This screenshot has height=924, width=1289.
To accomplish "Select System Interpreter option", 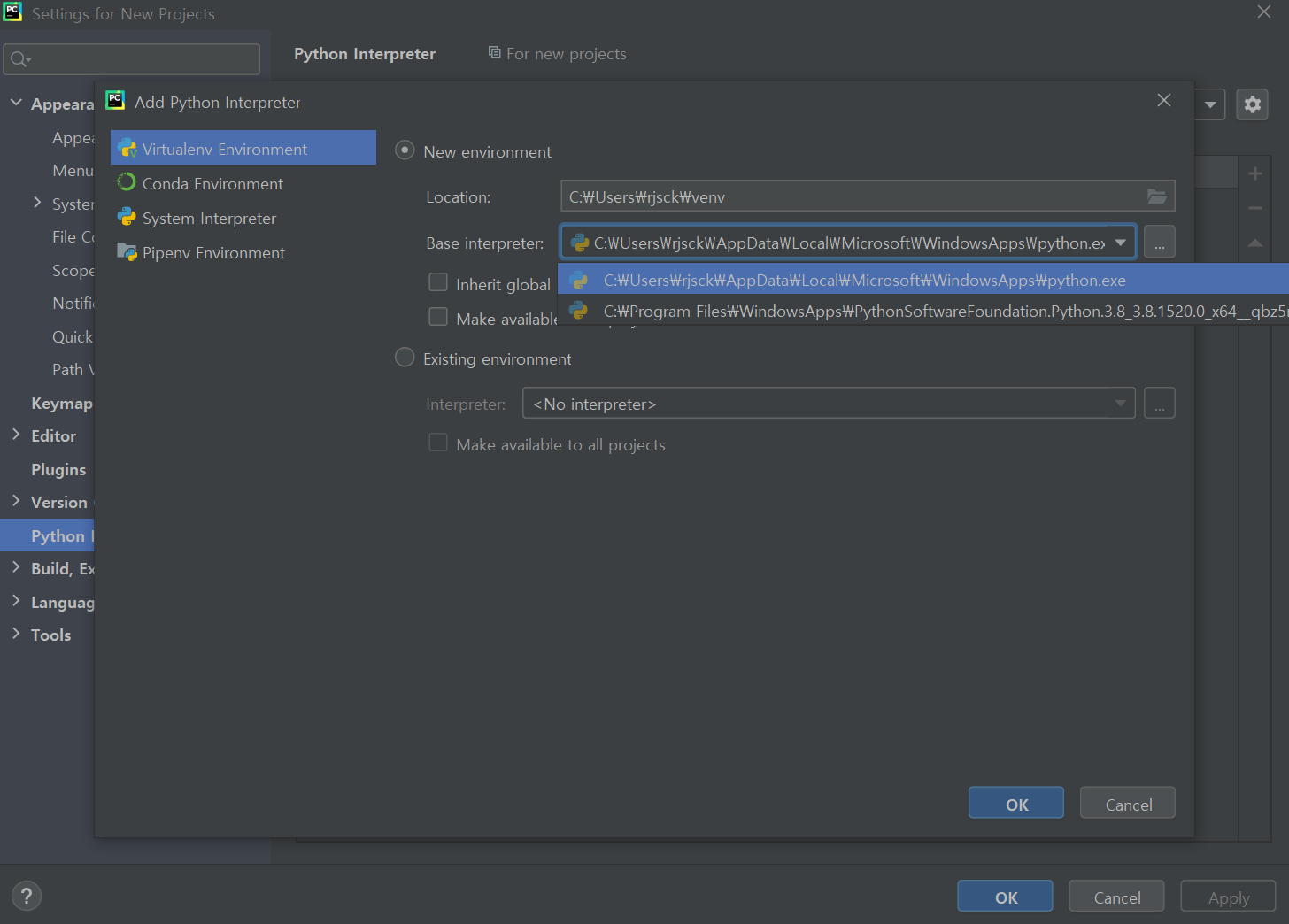I will pyautogui.click(x=243, y=218).
